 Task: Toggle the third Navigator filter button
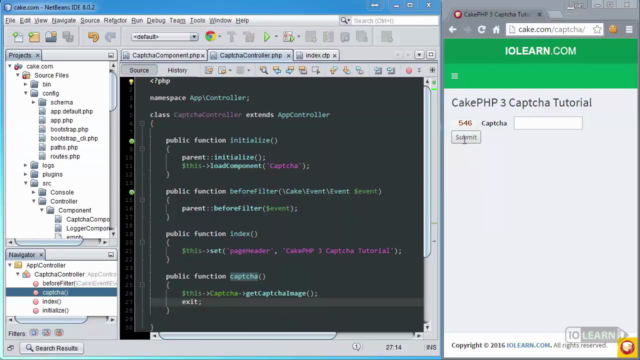[59, 333]
